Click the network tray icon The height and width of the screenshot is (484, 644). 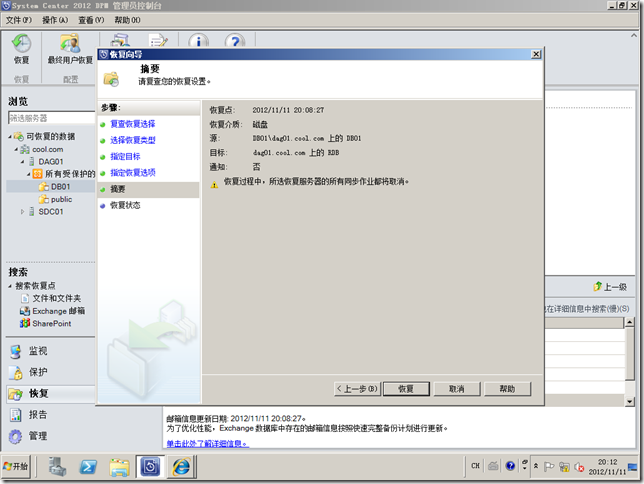point(564,467)
